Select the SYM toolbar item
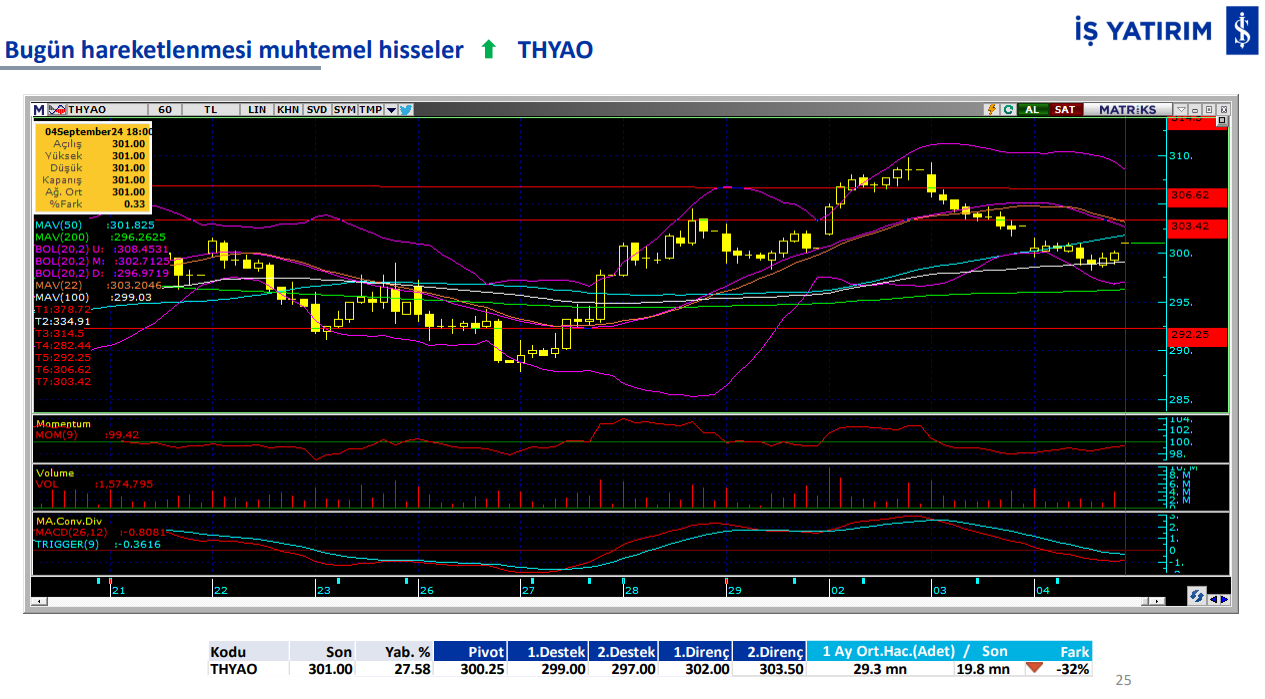 344,109
